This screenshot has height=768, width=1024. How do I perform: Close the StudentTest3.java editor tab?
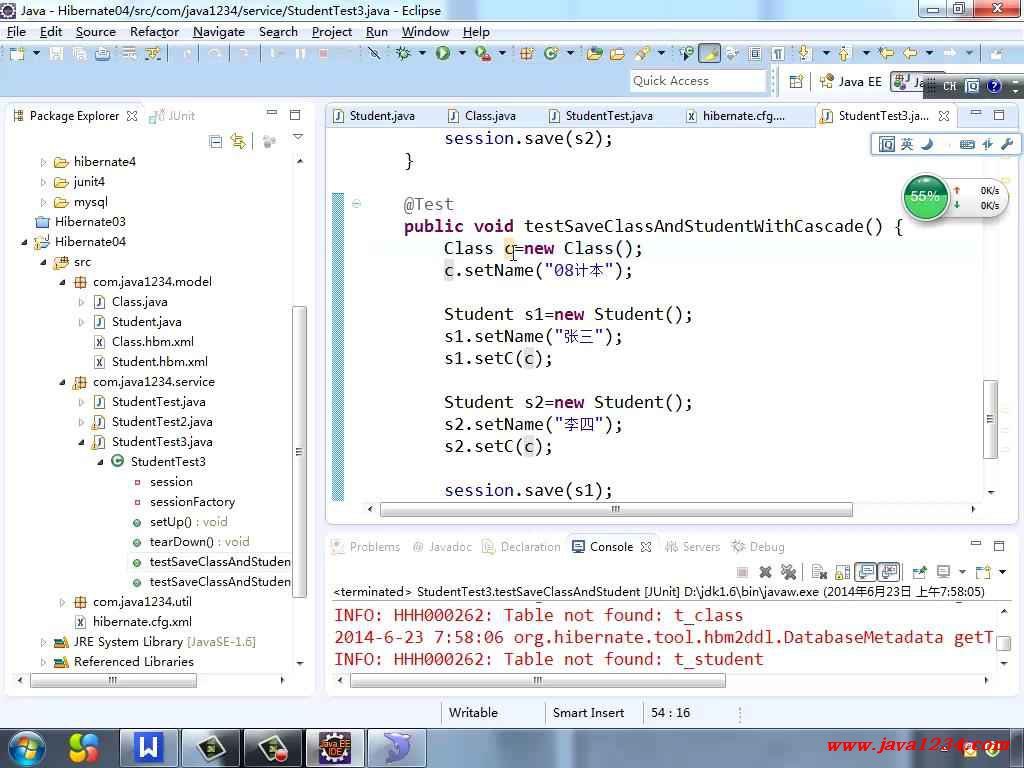coord(944,116)
